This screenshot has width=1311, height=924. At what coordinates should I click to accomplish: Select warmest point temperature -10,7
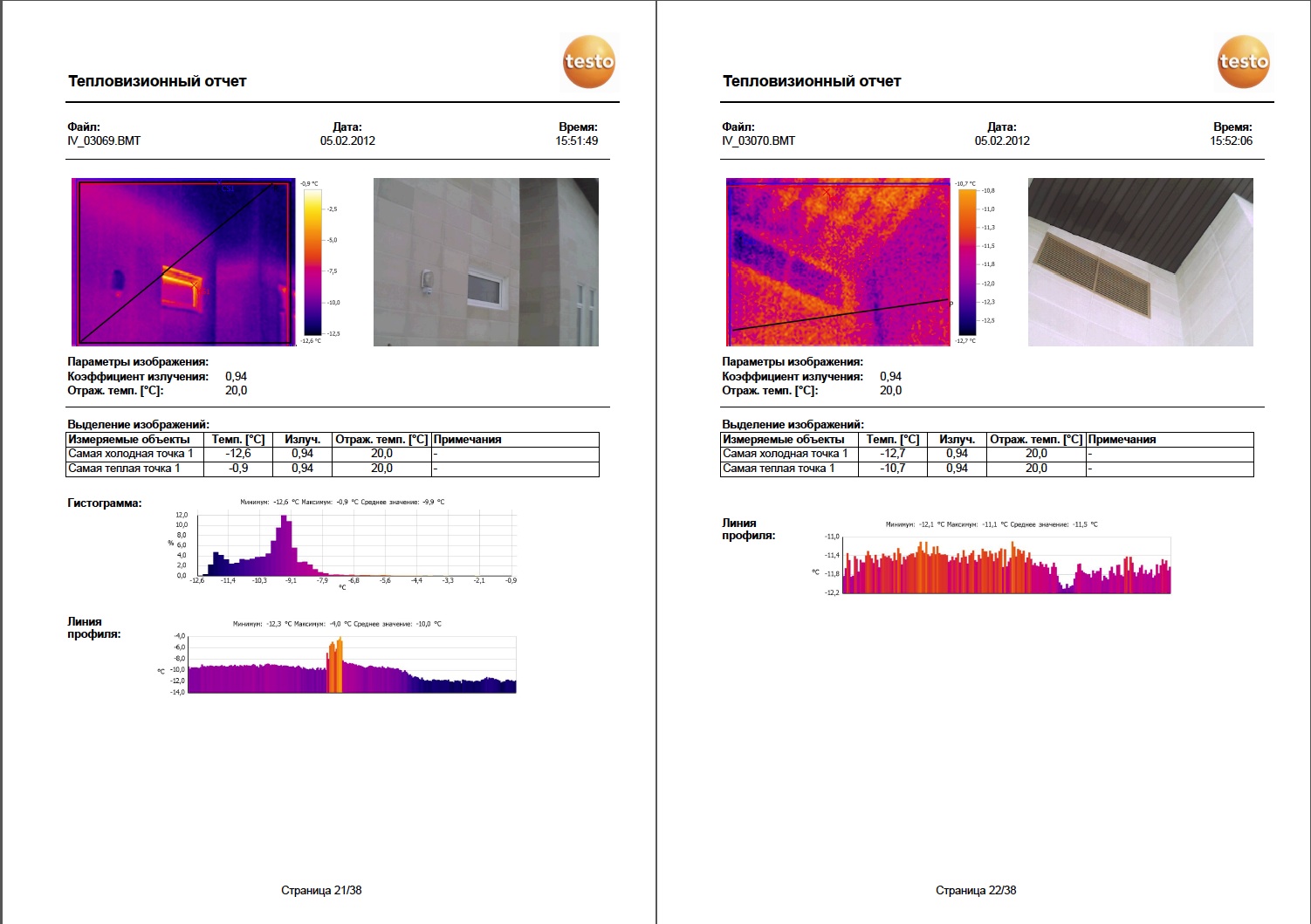(x=893, y=469)
